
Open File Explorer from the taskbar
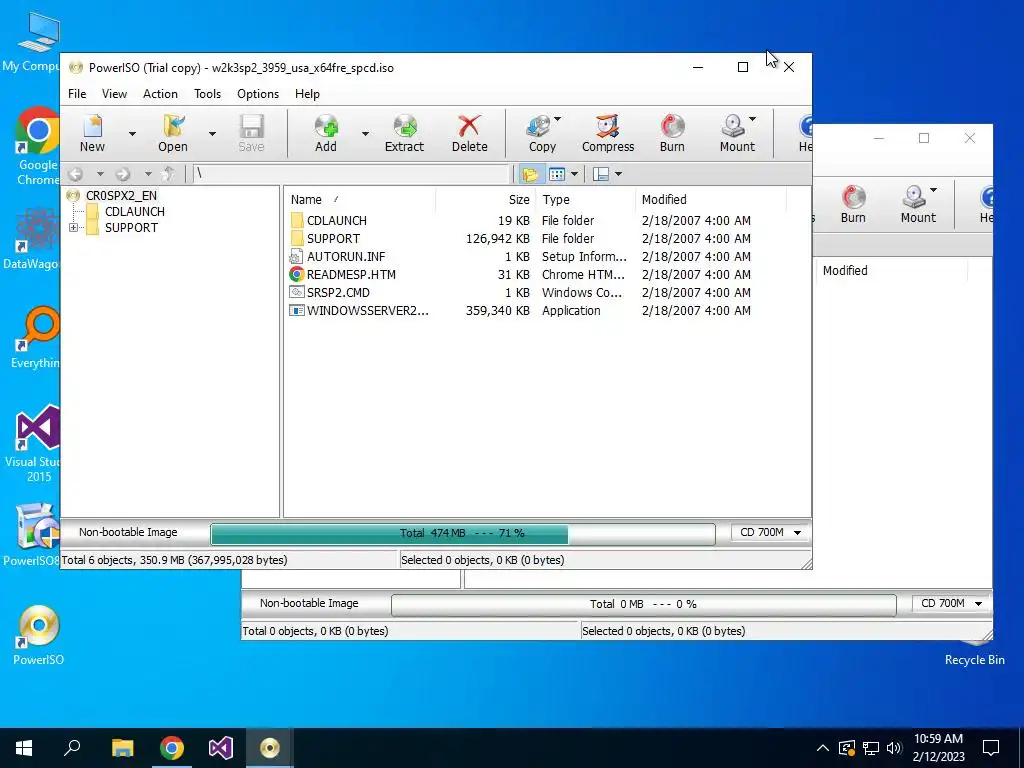[x=122, y=748]
